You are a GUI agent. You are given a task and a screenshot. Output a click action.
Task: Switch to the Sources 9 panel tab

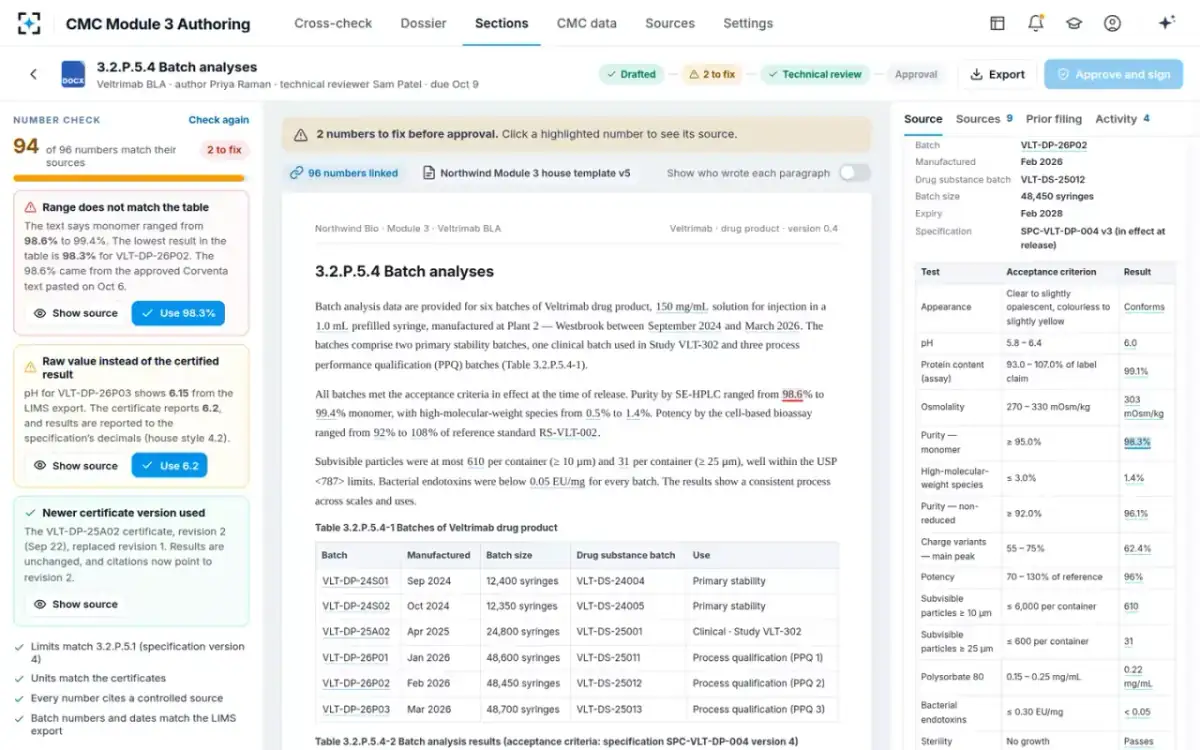[x=984, y=119]
